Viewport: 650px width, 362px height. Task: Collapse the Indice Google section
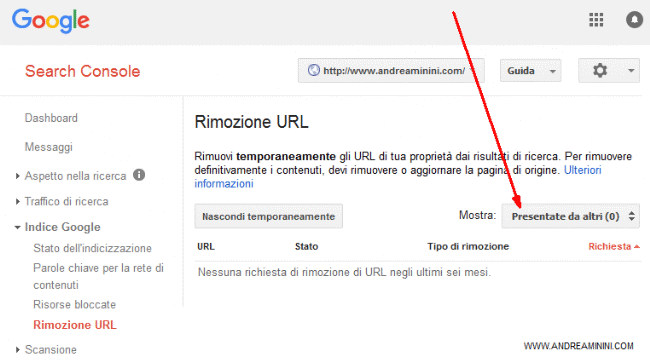(17, 227)
